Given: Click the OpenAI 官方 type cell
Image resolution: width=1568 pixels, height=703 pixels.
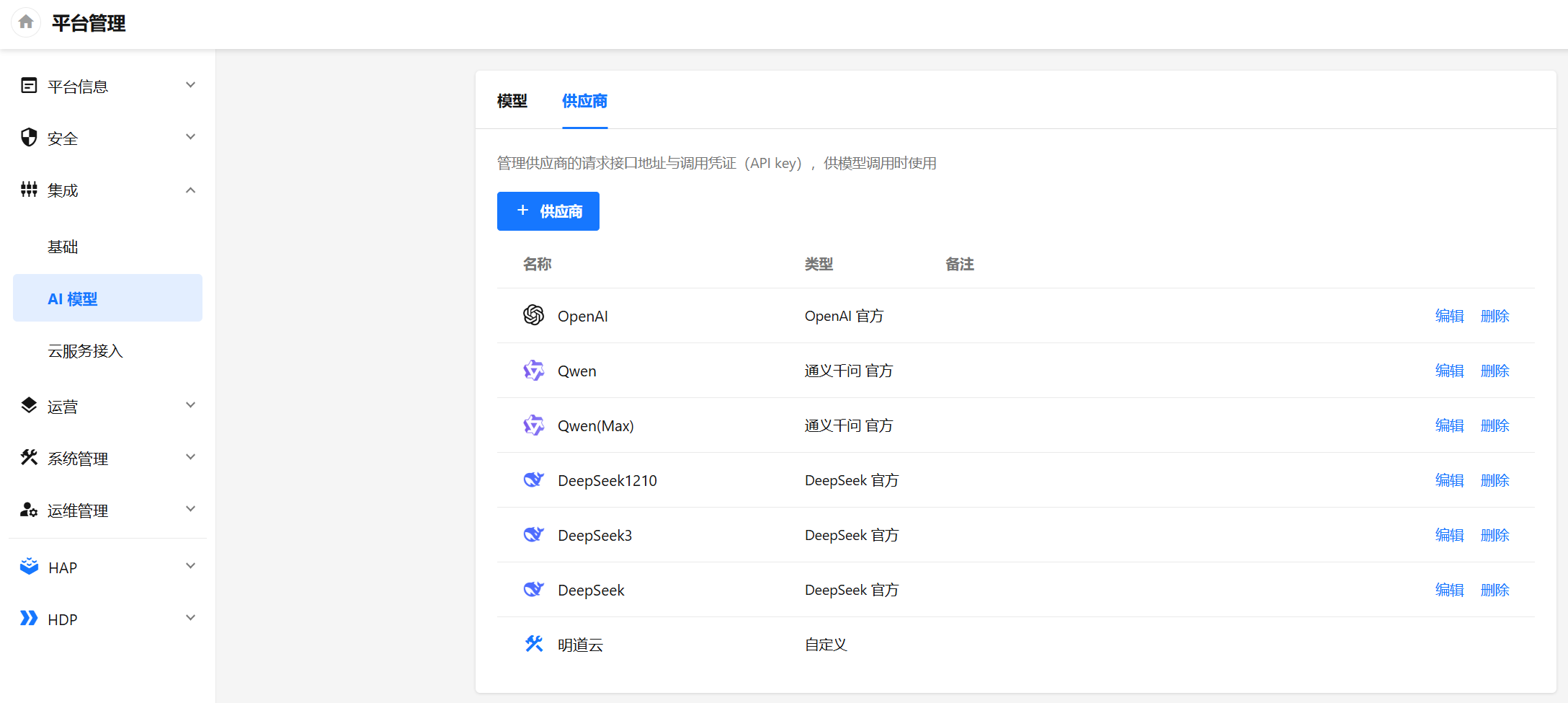Looking at the screenshot, I should click(844, 316).
